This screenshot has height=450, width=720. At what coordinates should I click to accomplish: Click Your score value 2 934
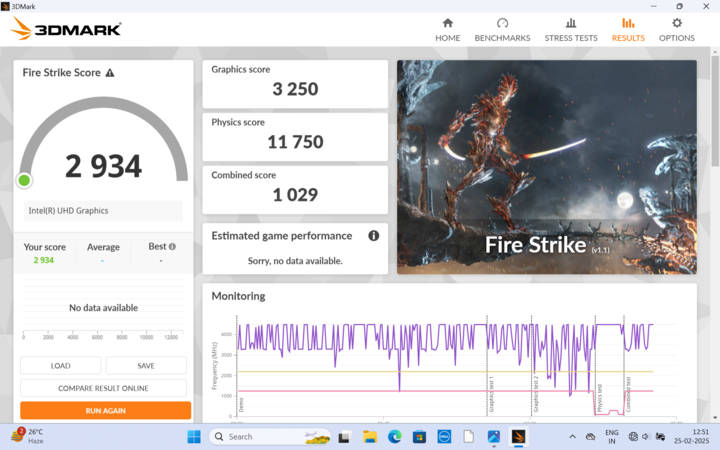click(x=44, y=260)
